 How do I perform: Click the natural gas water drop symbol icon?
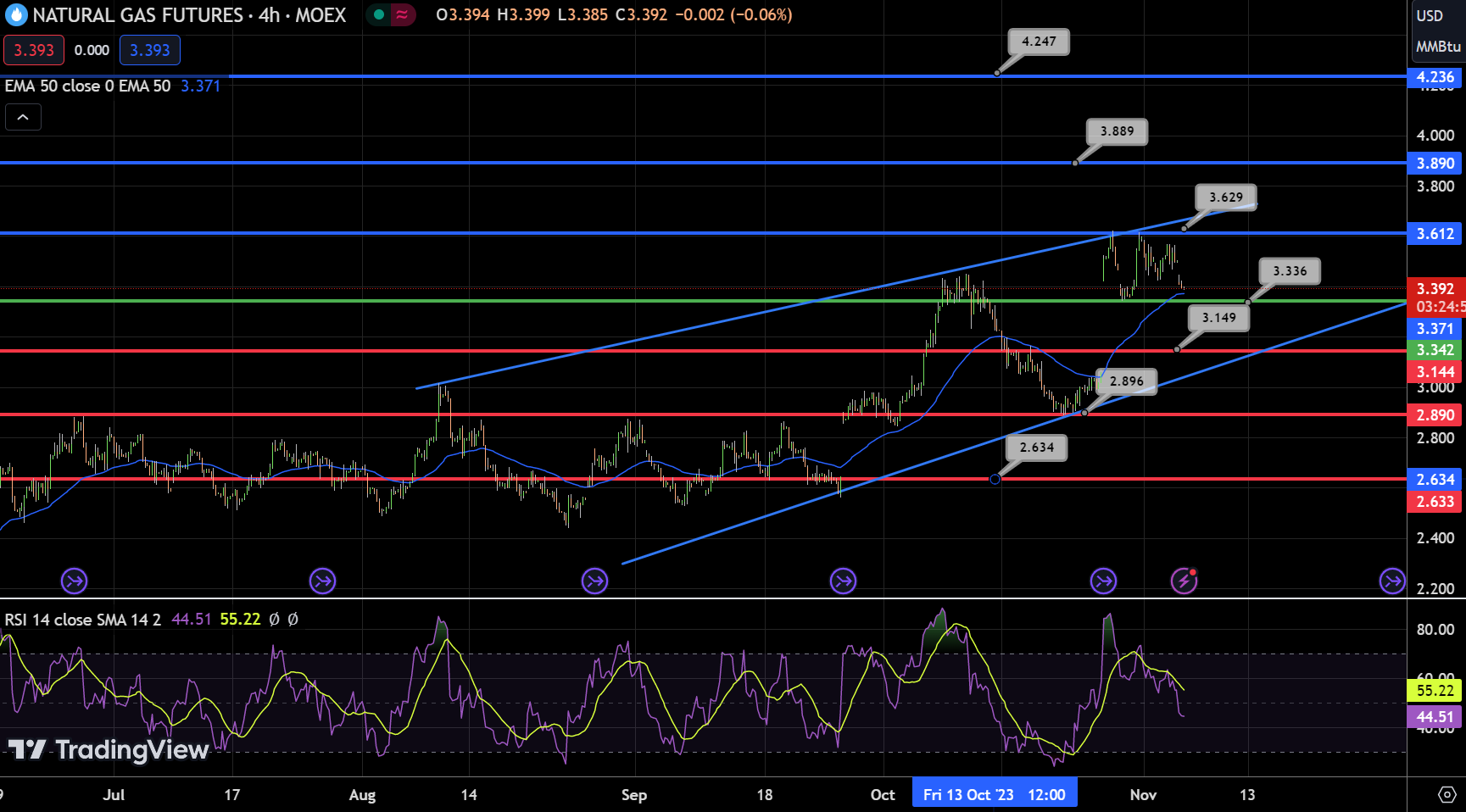tap(16, 15)
